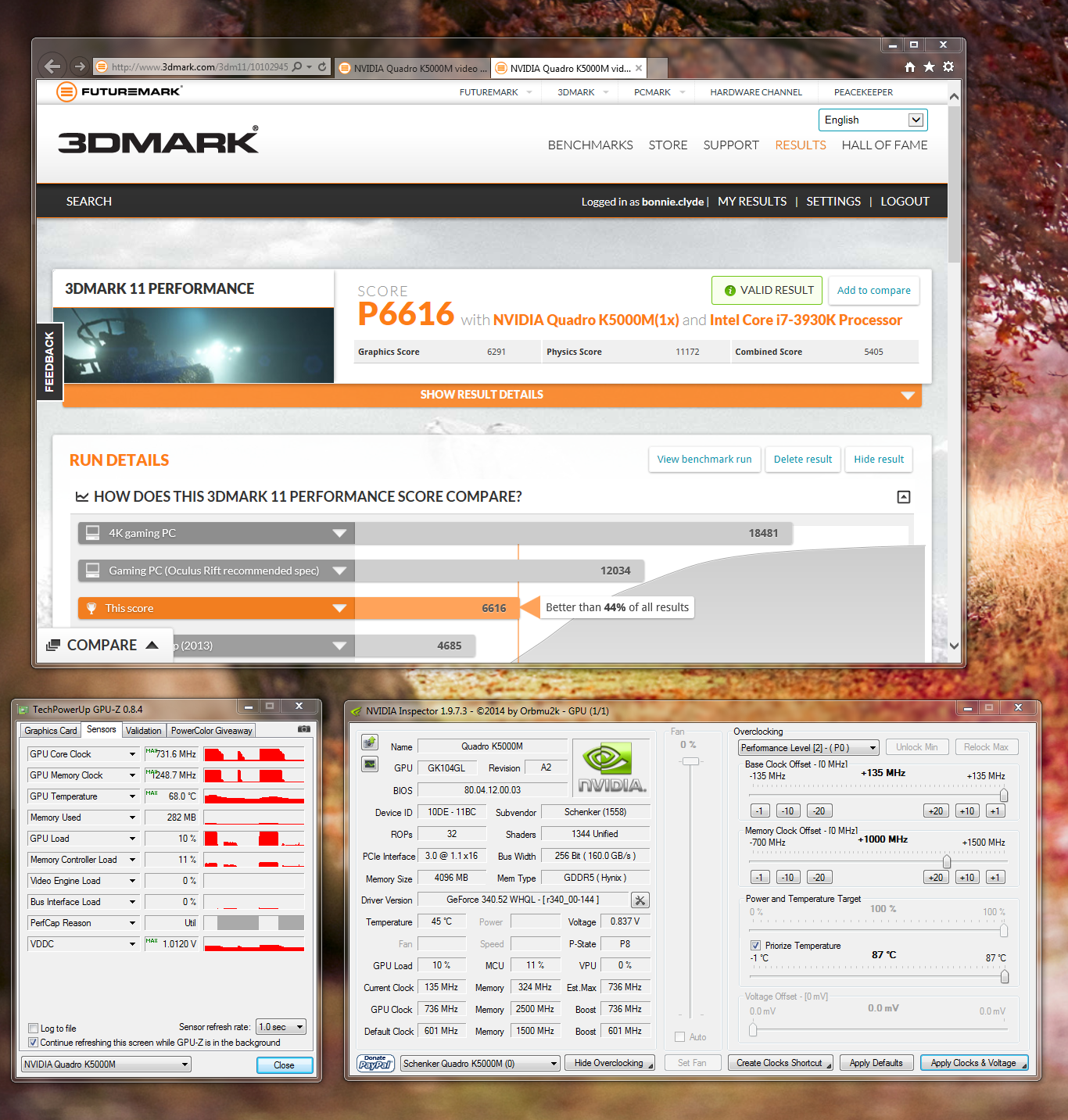
Task: Click the browser address bar URL field
Action: pyautogui.click(x=199, y=67)
